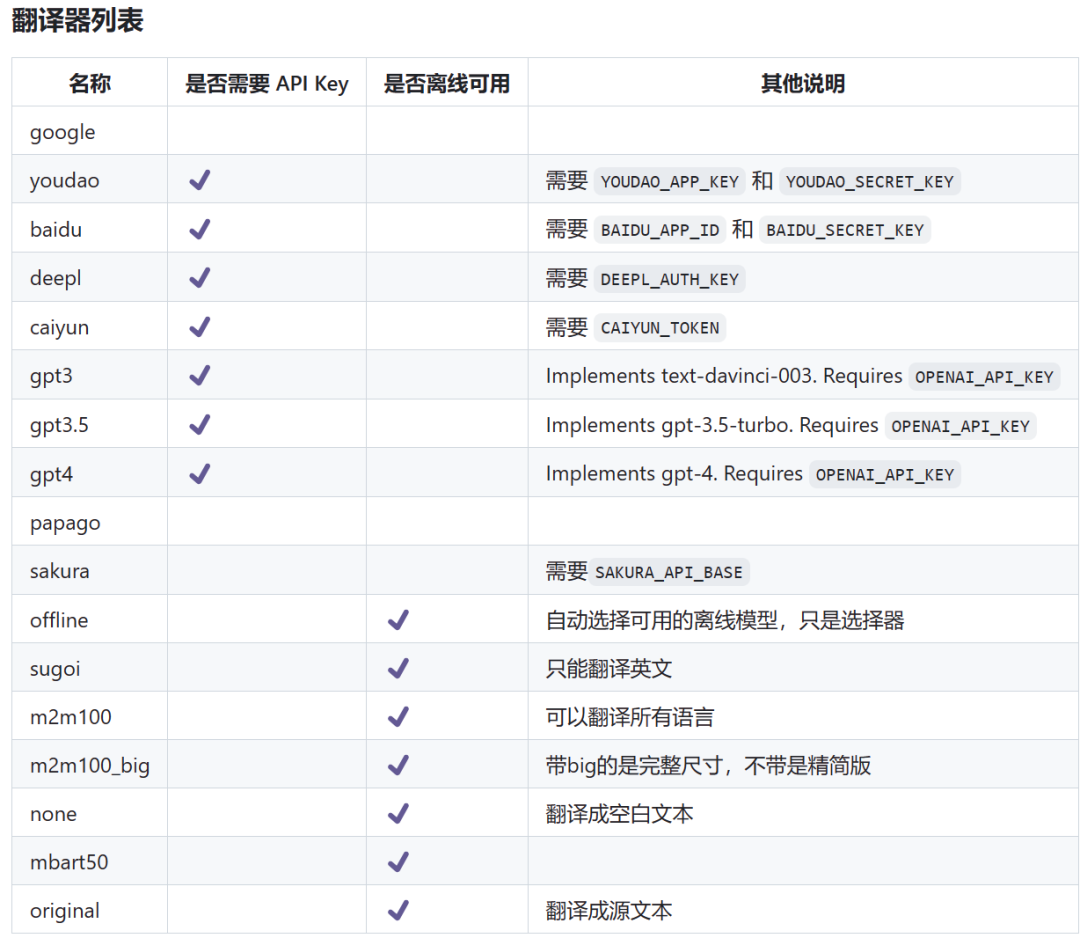
Task: Click the BAIDU_SECRET_KEY code label
Action: pos(845,230)
